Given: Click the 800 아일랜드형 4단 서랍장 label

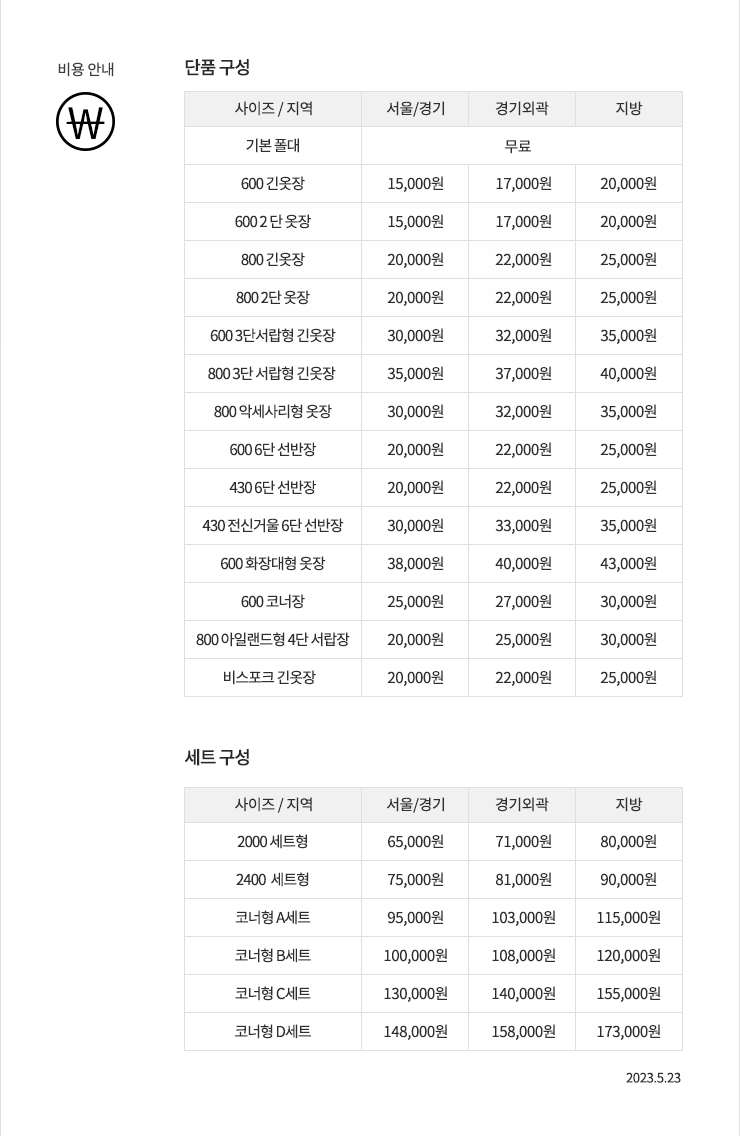Looking at the screenshot, I should [273, 640].
